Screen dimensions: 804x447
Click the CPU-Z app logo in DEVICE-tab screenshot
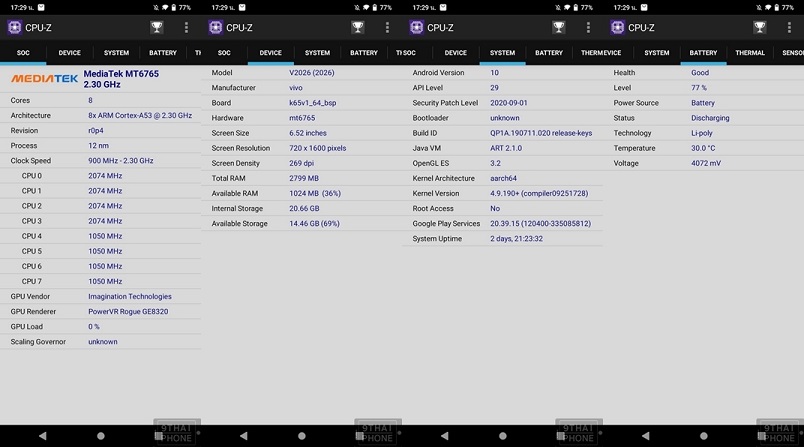point(215,27)
